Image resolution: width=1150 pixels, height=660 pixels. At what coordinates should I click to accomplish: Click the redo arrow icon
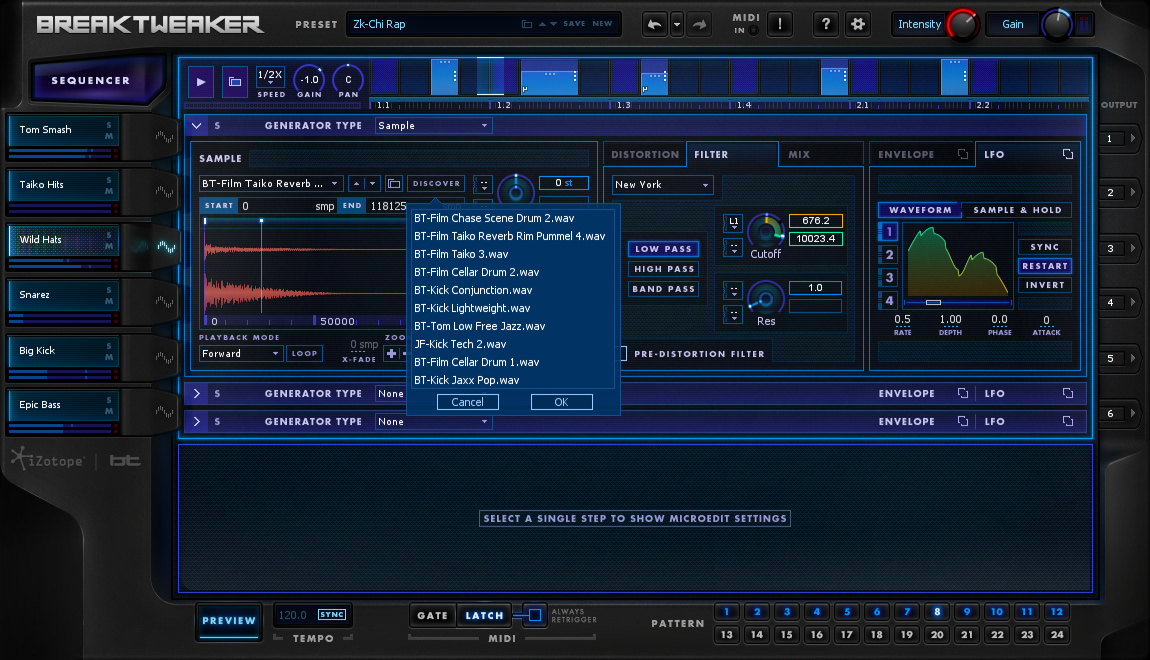point(700,24)
